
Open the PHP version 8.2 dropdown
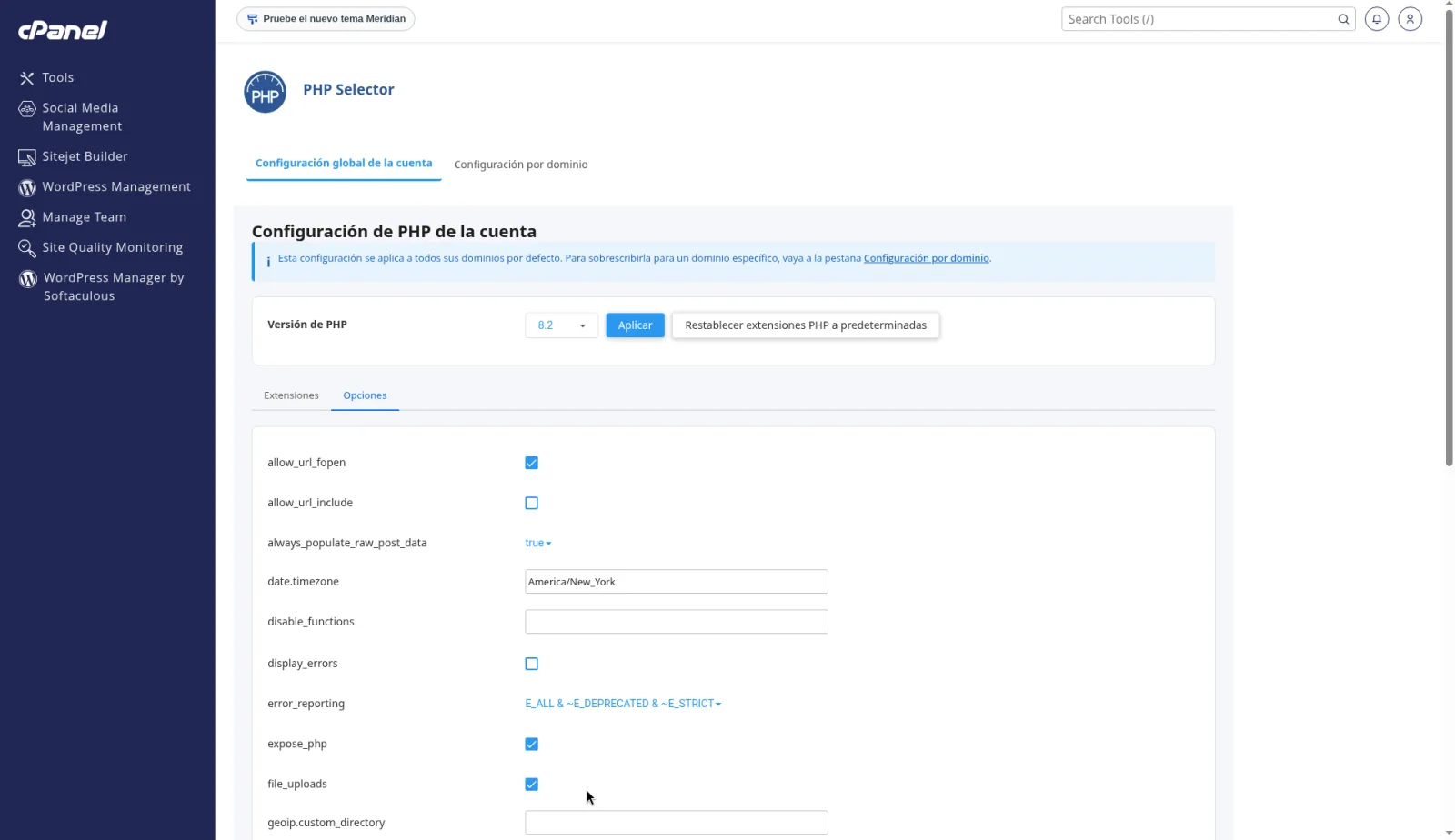click(x=561, y=325)
